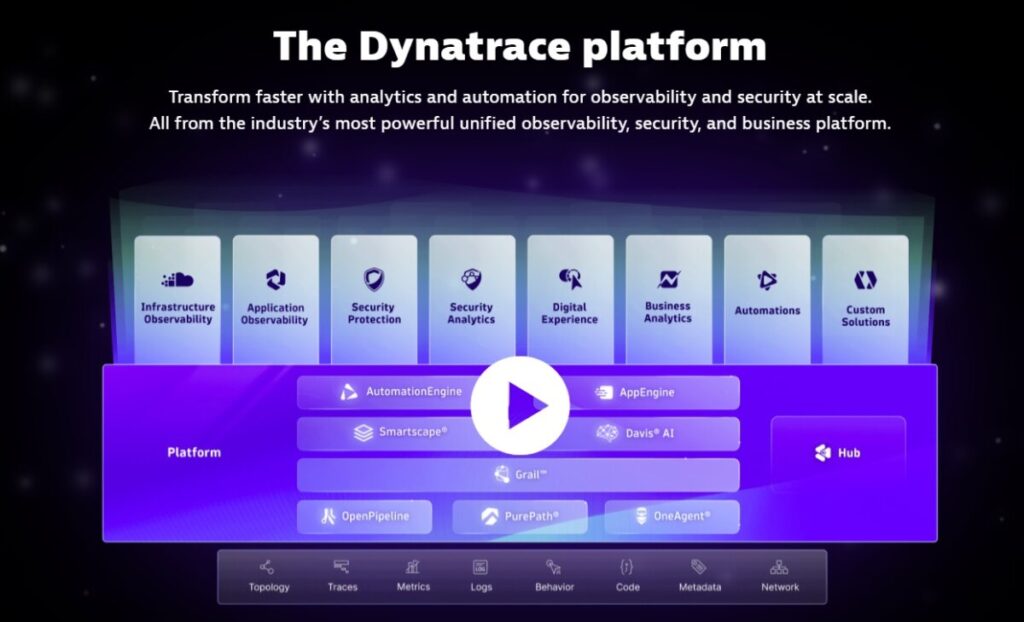Select the OneAgent module
This screenshot has height=622, width=1024.
click(x=673, y=516)
